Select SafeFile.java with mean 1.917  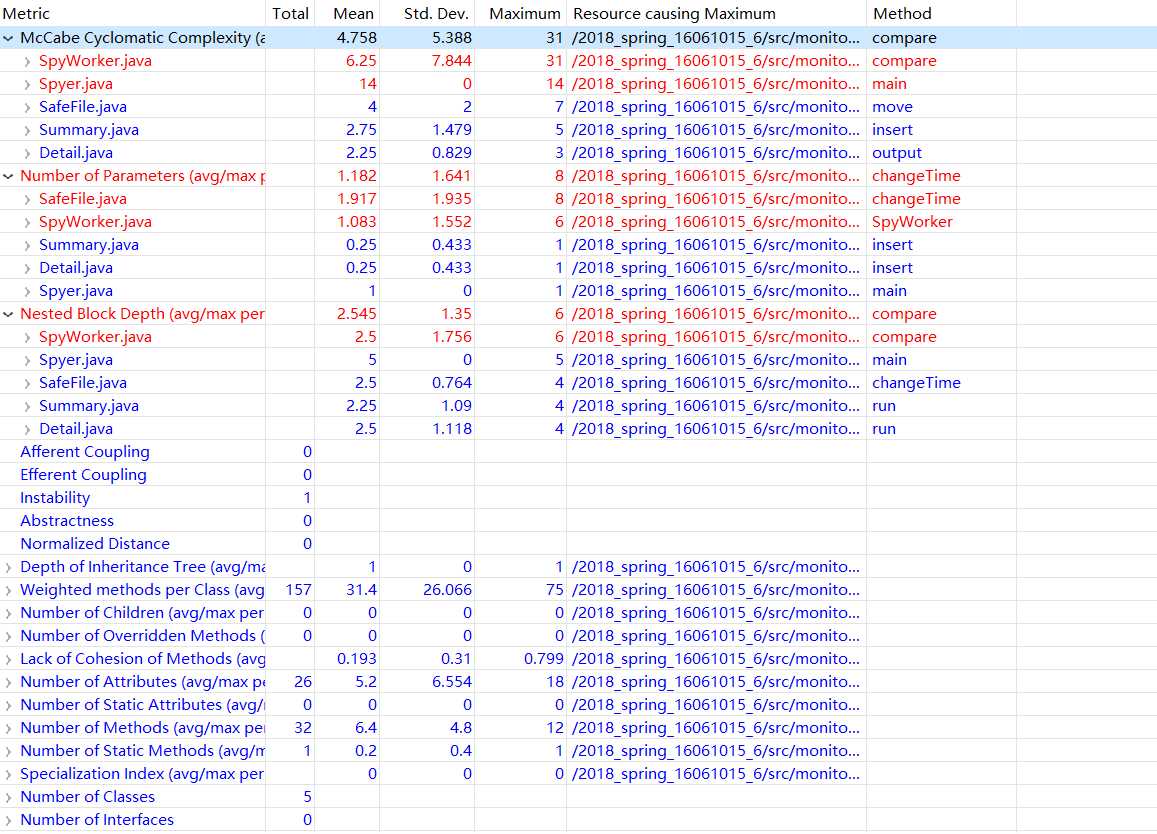point(578,199)
